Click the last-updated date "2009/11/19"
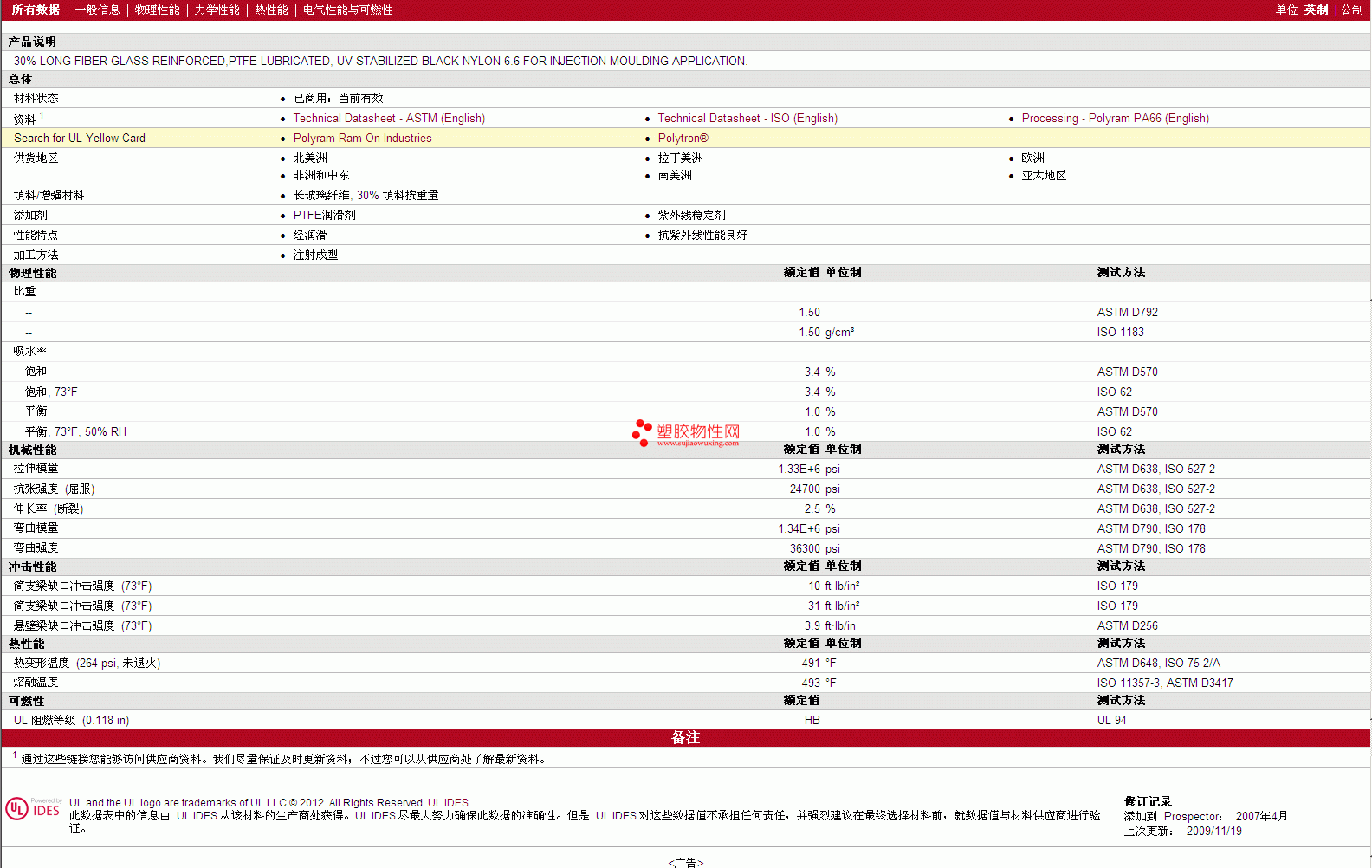This screenshot has height=868, width=1372. coord(1214,832)
